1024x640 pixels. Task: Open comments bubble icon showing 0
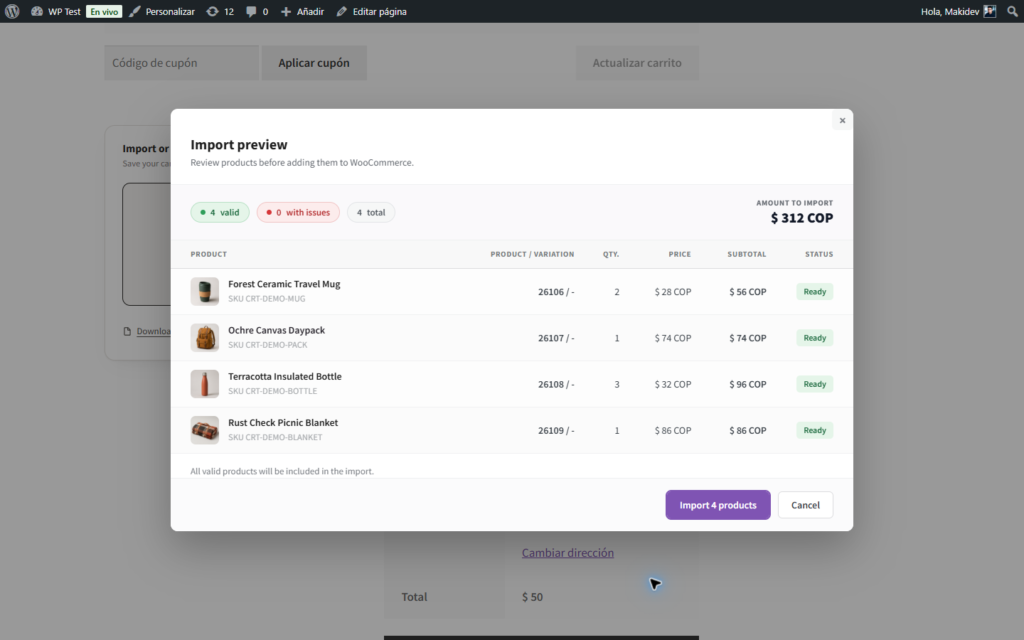(x=251, y=11)
